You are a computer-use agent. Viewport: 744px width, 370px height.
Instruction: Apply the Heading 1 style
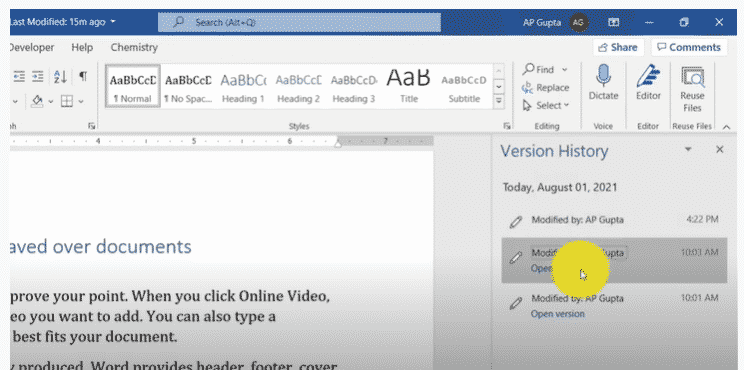243,86
